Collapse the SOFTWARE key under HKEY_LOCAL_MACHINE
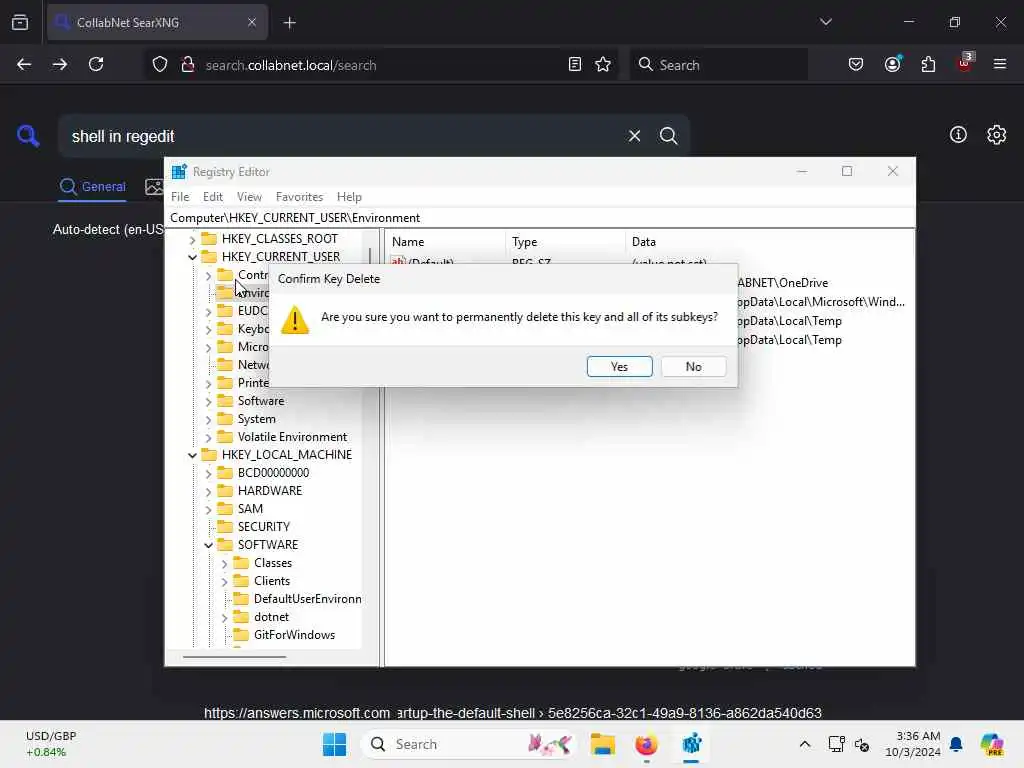Screen dimensions: 1024x768 208,545
